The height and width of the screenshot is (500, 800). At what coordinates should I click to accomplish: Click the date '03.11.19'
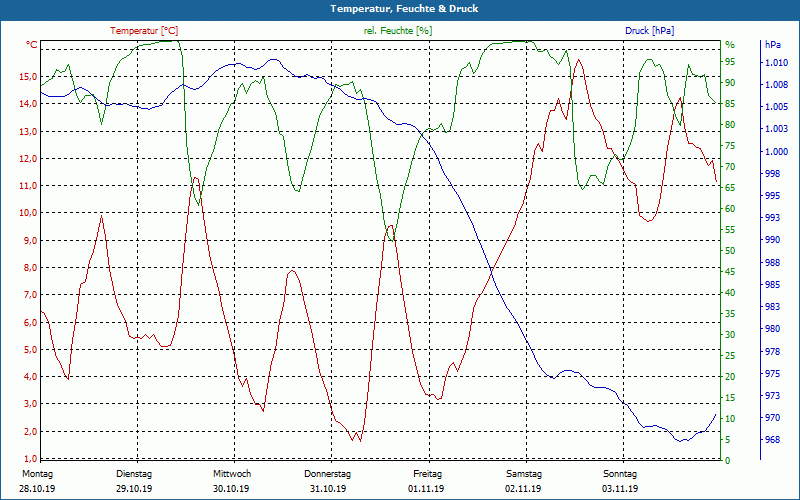[620, 489]
